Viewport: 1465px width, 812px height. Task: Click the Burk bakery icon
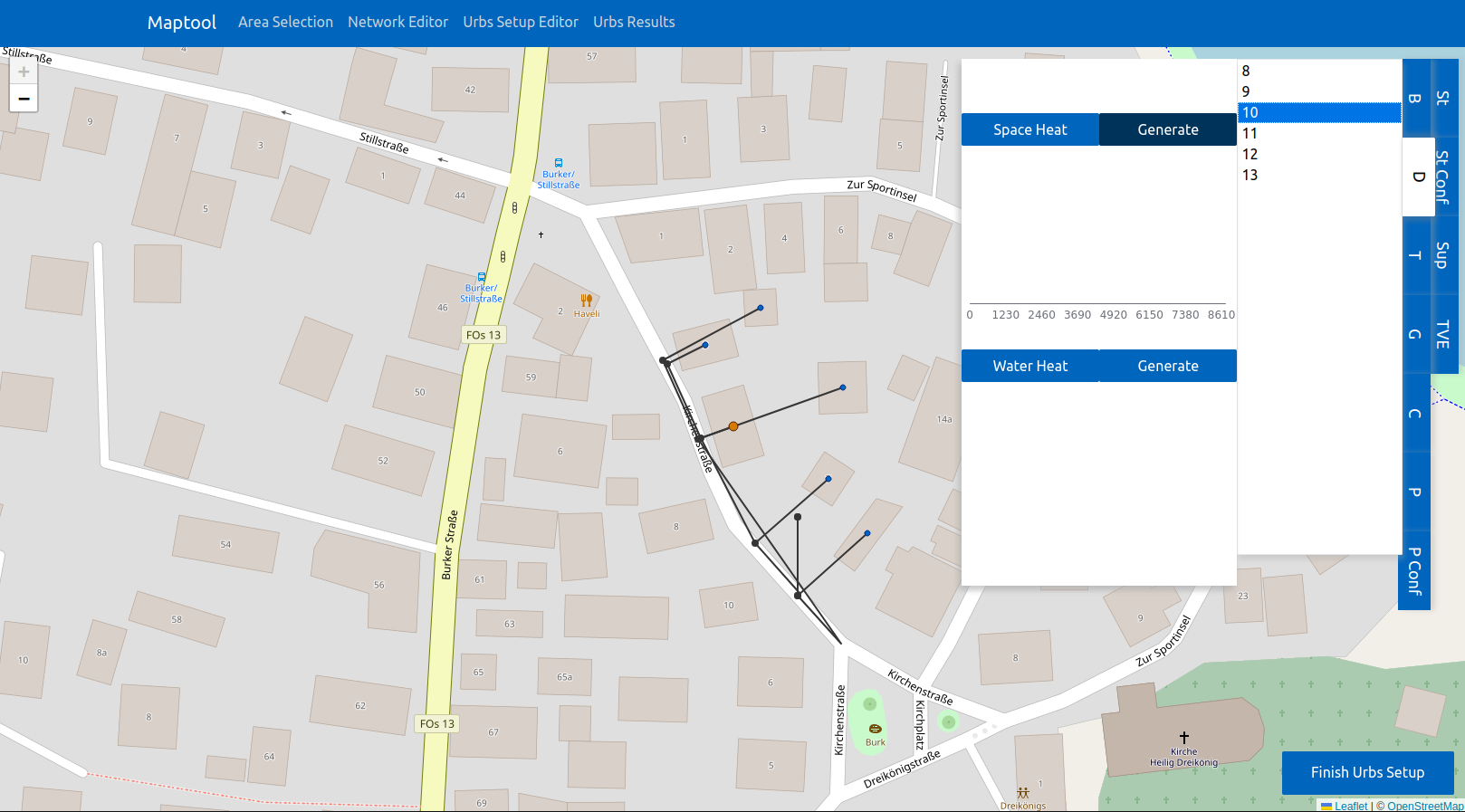coord(875,729)
